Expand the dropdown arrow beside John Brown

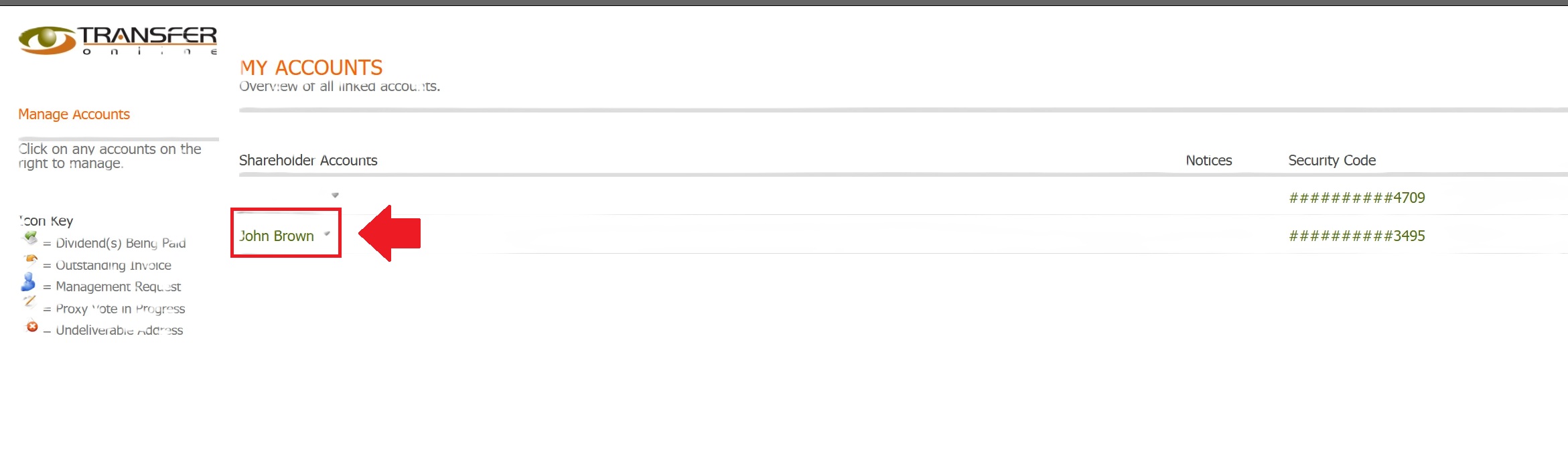point(327,234)
